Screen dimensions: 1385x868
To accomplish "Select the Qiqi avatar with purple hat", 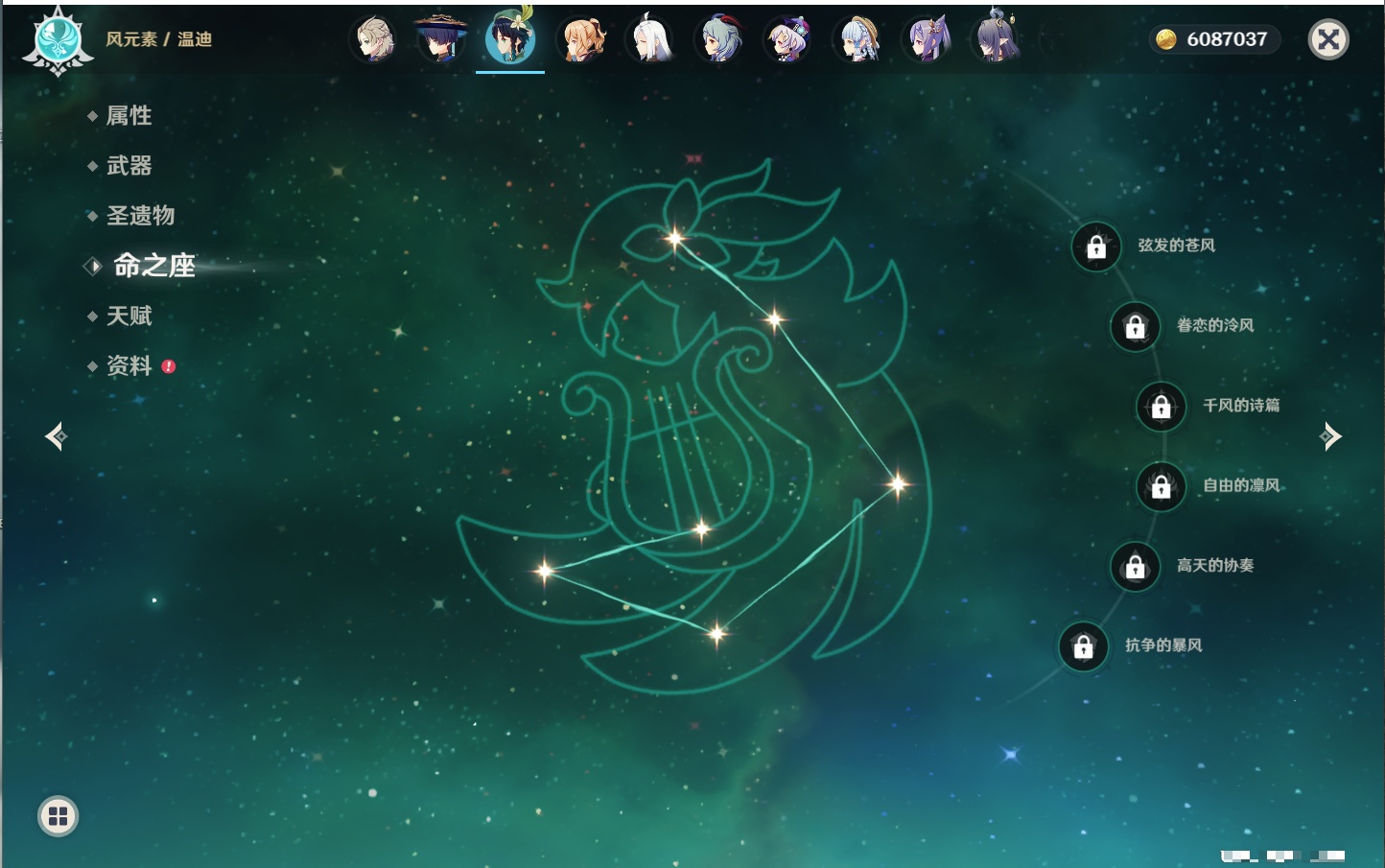I will point(788,40).
